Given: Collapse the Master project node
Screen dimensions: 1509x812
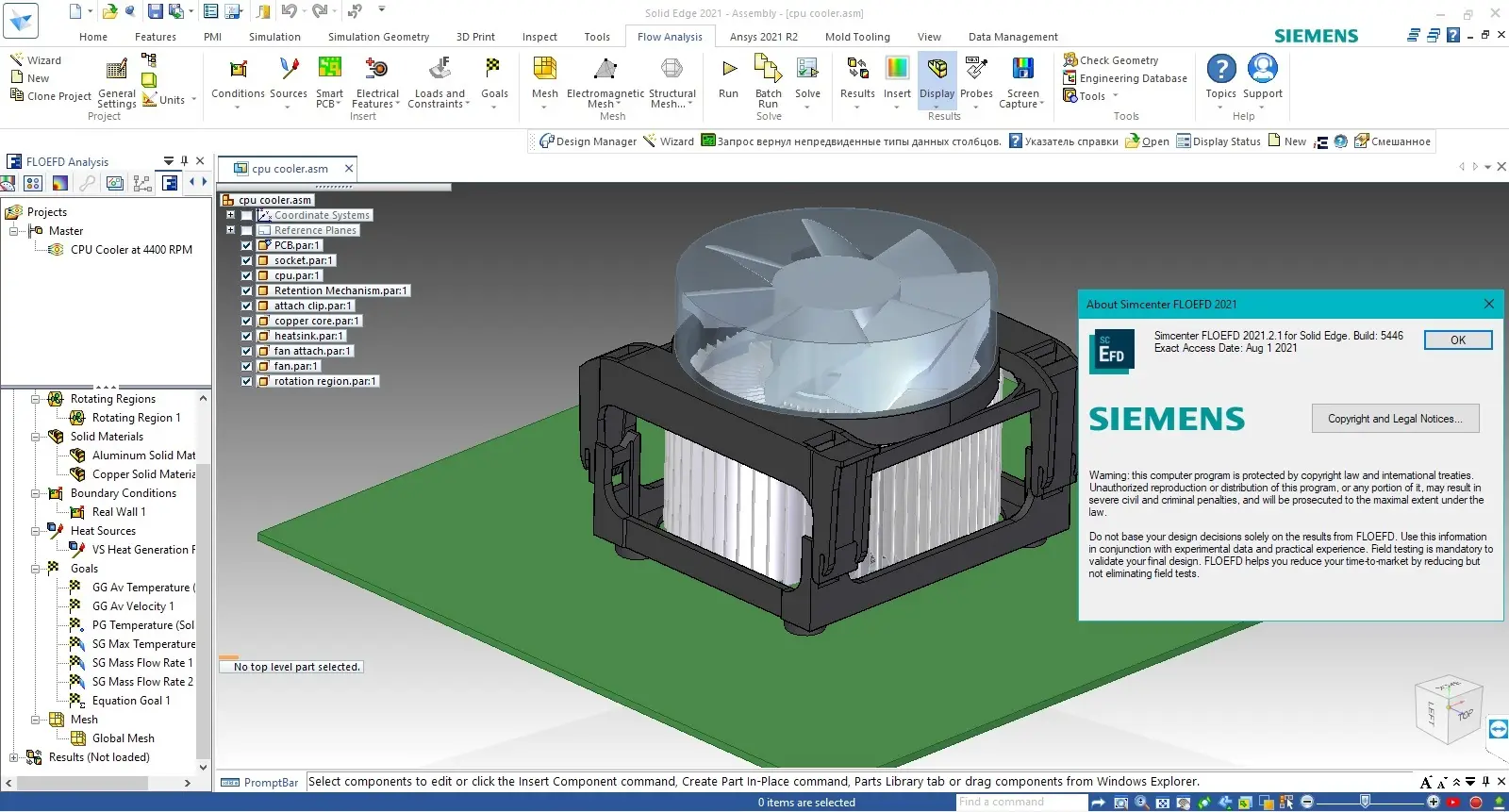Looking at the screenshot, I should pos(14,231).
